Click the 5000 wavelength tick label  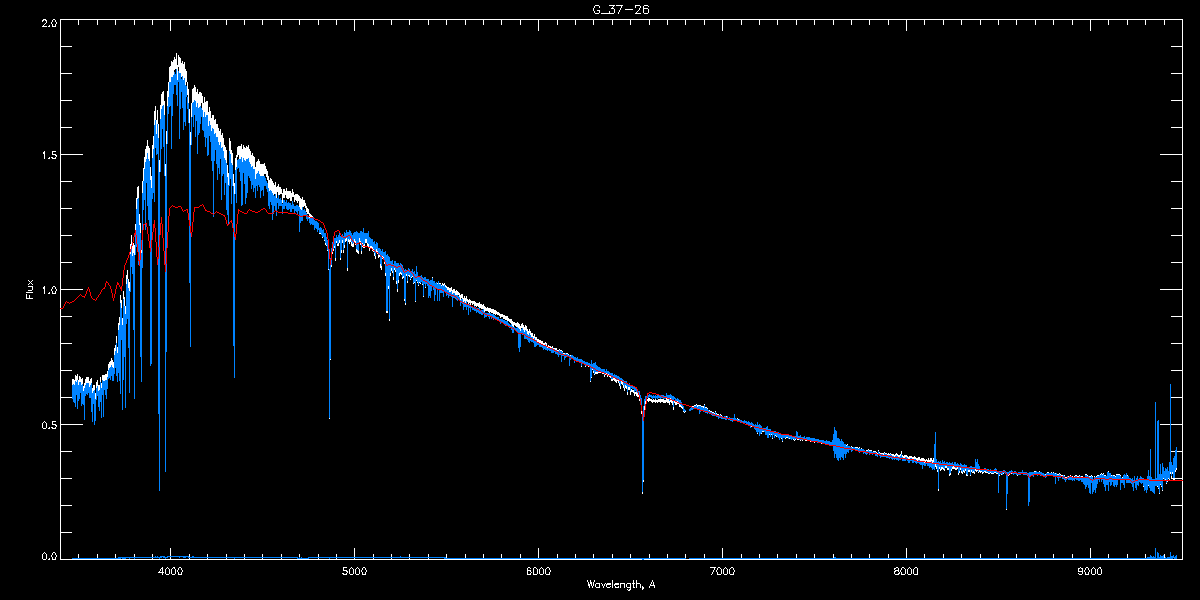click(354, 572)
